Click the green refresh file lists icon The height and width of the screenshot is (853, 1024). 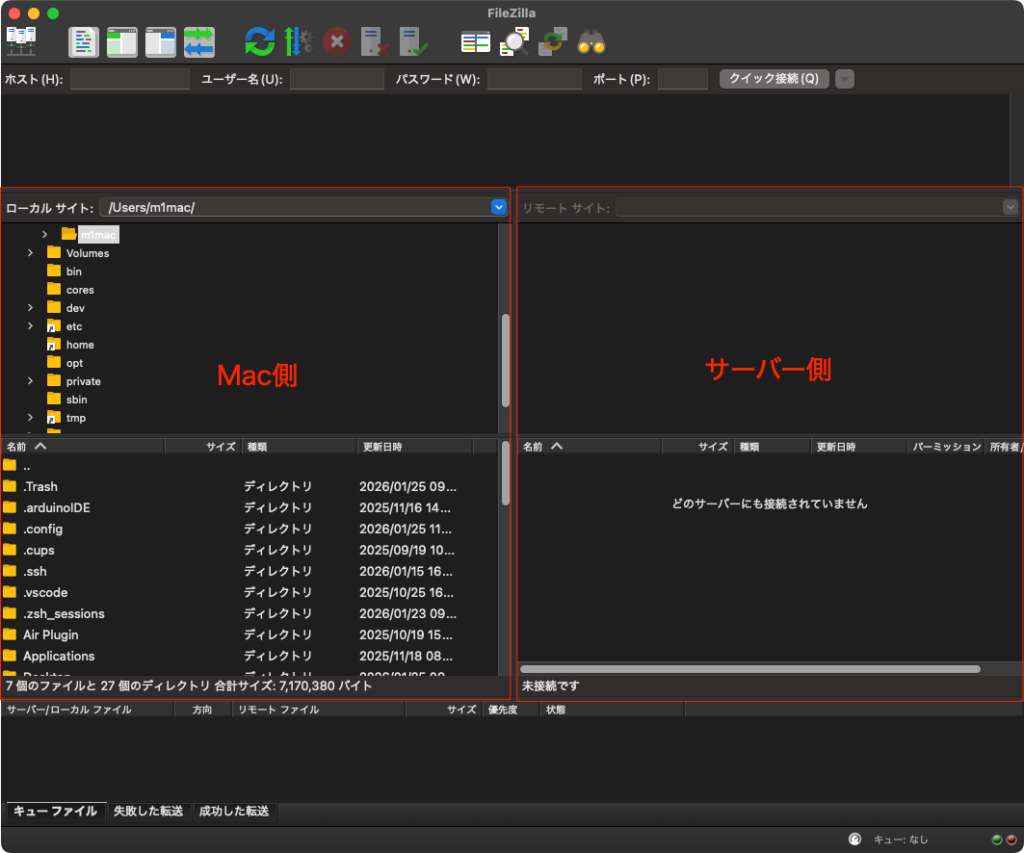260,42
